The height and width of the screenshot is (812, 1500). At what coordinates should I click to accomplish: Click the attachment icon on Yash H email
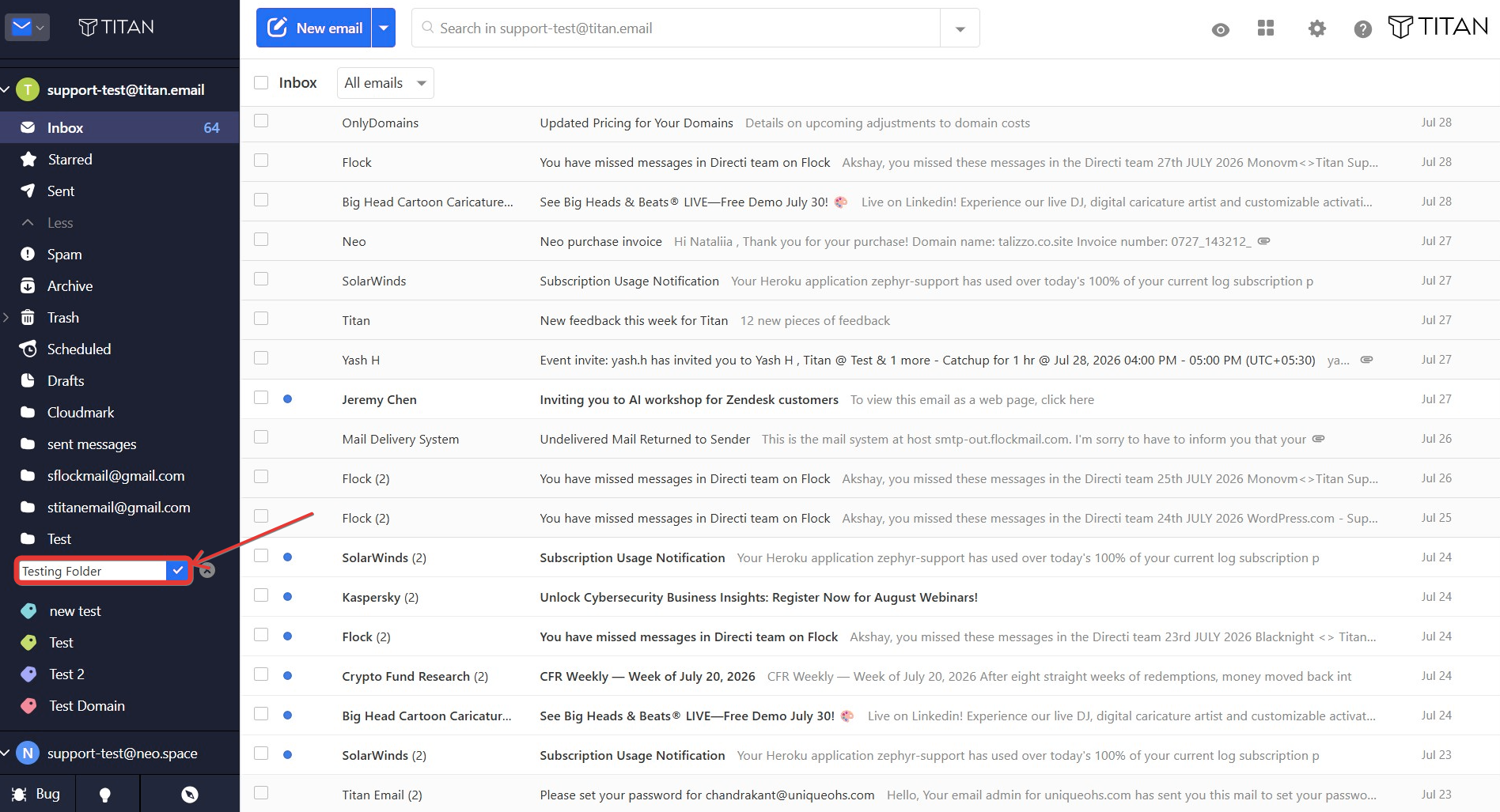(x=1366, y=360)
